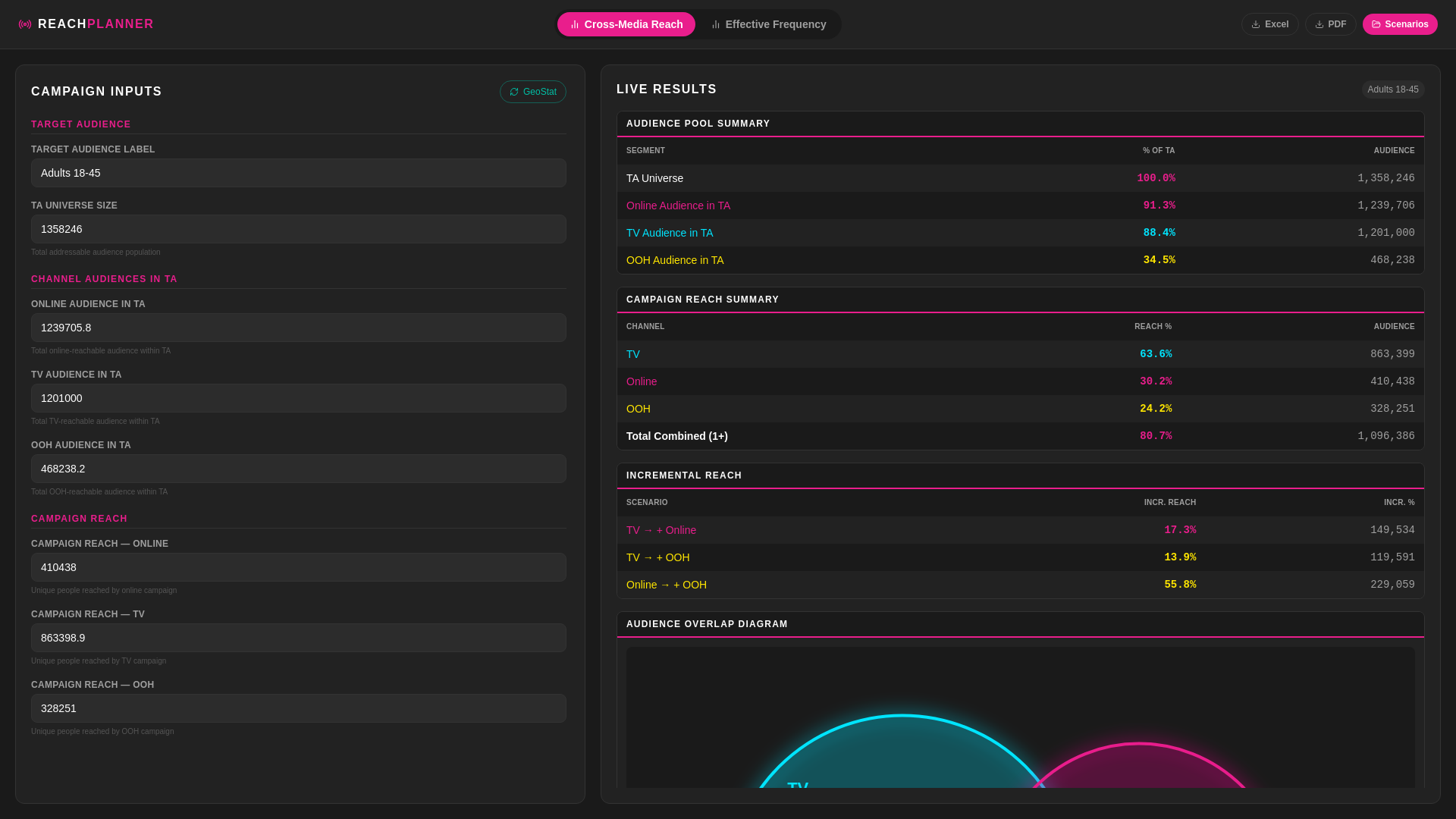Click the Audience Overlap Diagram header
This screenshot has width=1456, height=819.
point(707,624)
